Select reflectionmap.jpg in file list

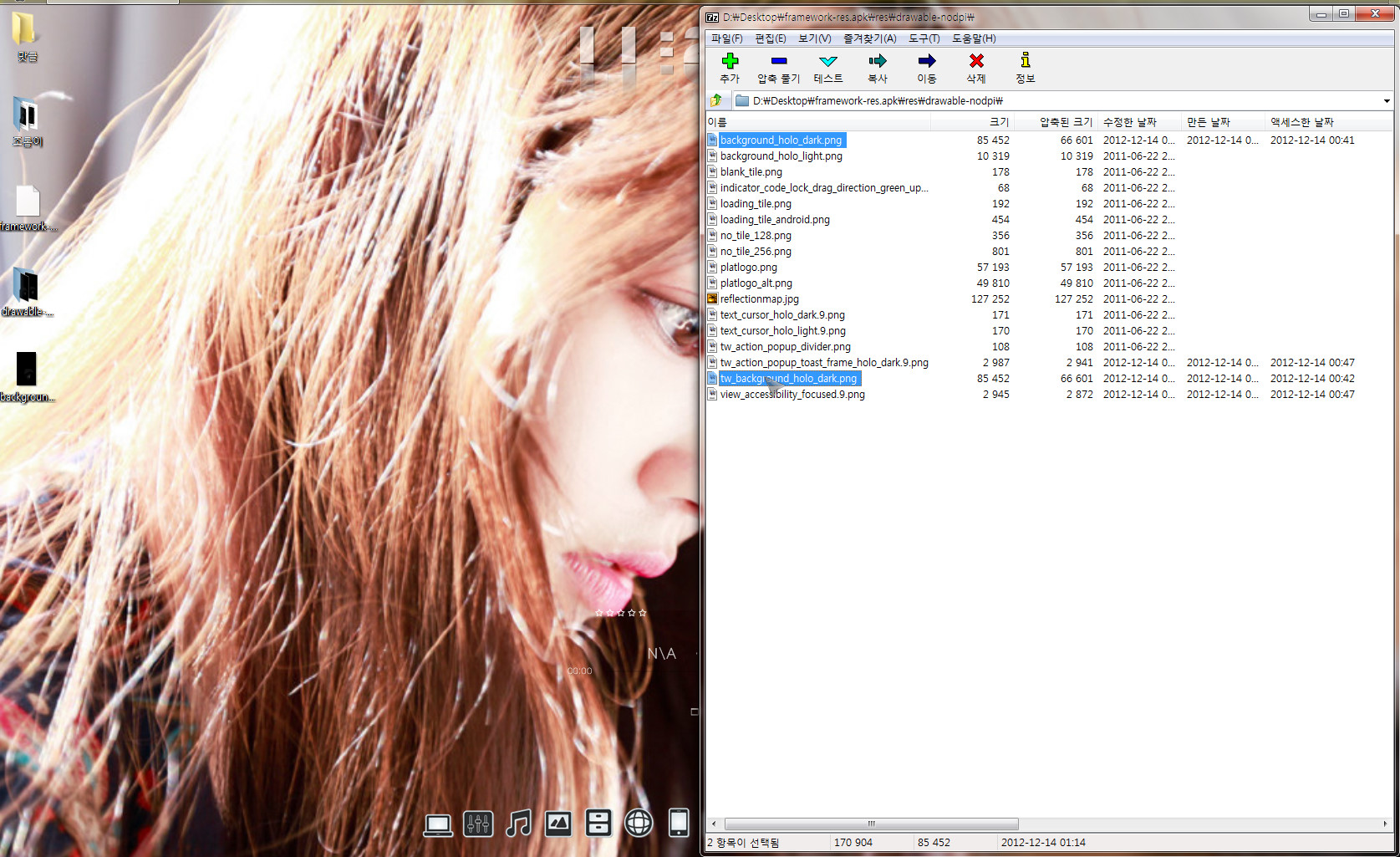click(x=759, y=299)
